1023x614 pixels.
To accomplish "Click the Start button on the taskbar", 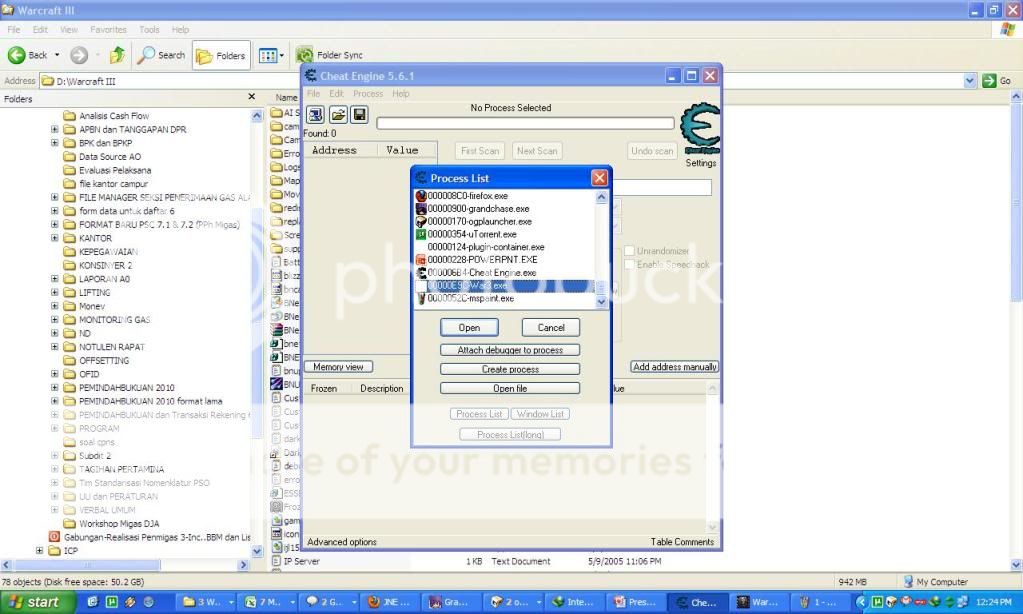I will (35, 602).
